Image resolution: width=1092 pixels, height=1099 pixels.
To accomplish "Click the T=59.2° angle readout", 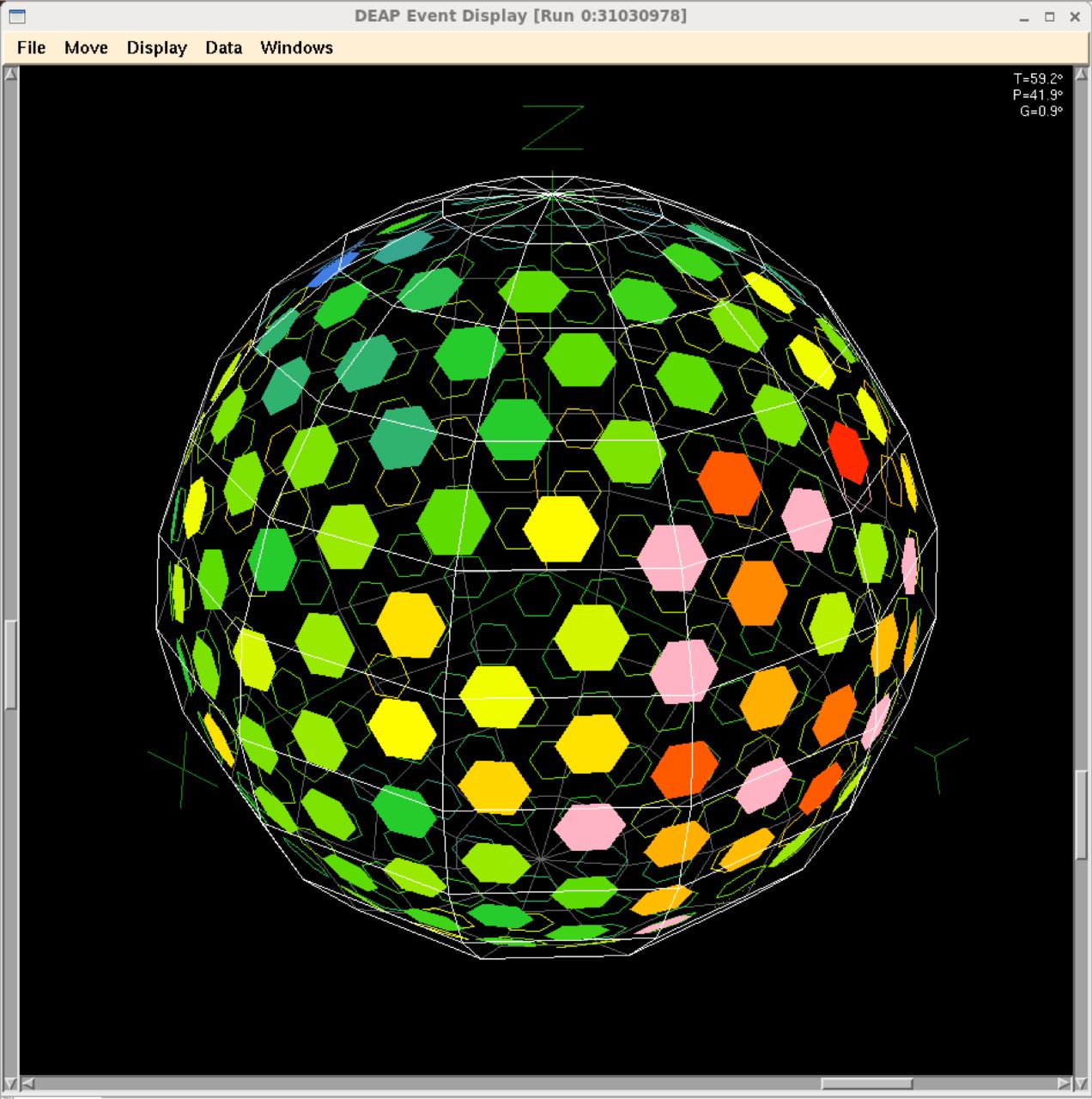I will pyautogui.click(x=1038, y=79).
